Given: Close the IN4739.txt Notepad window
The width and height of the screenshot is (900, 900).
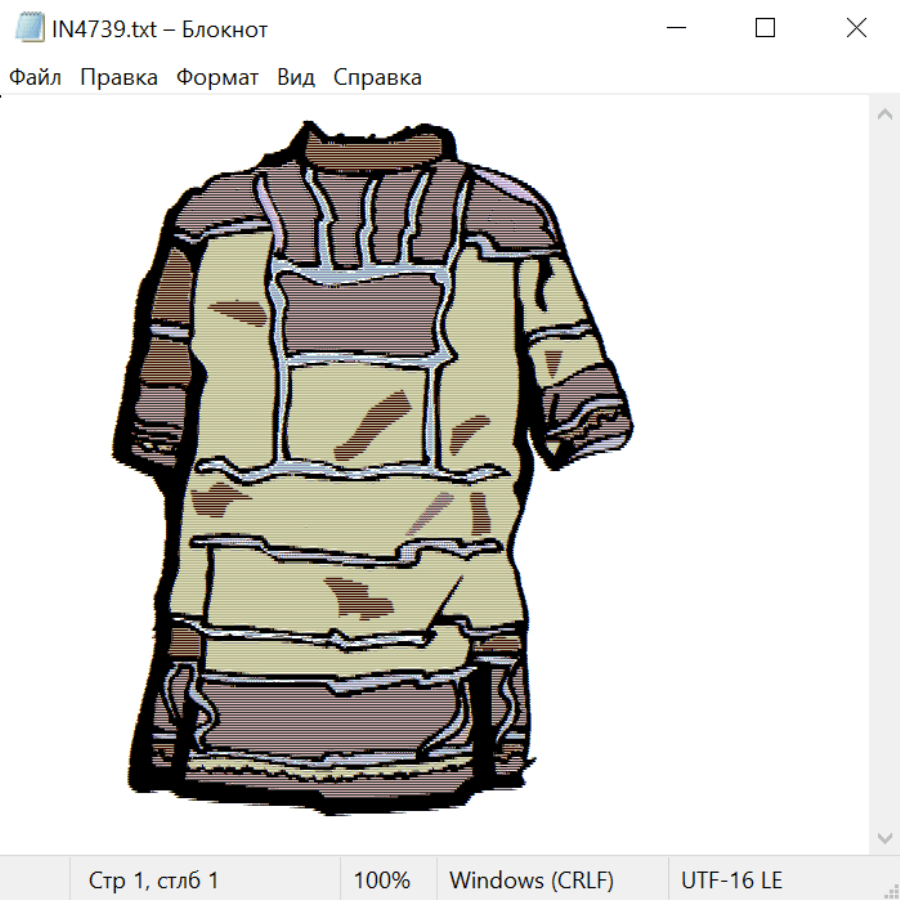Looking at the screenshot, I should point(856,28).
